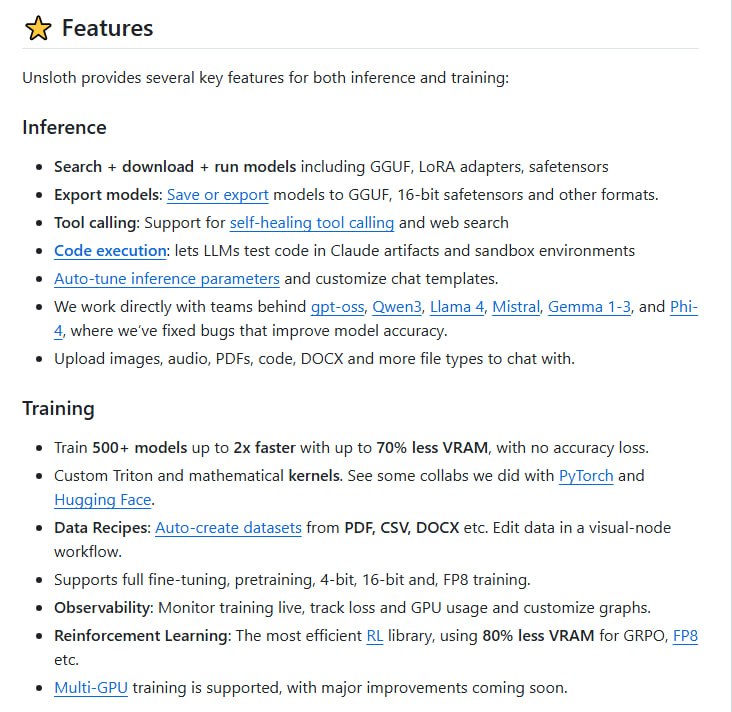The height and width of the screenshot is (712, 732).
Task: Click the Training section heading
Action: pyautogui.click(x=58, y=409)
